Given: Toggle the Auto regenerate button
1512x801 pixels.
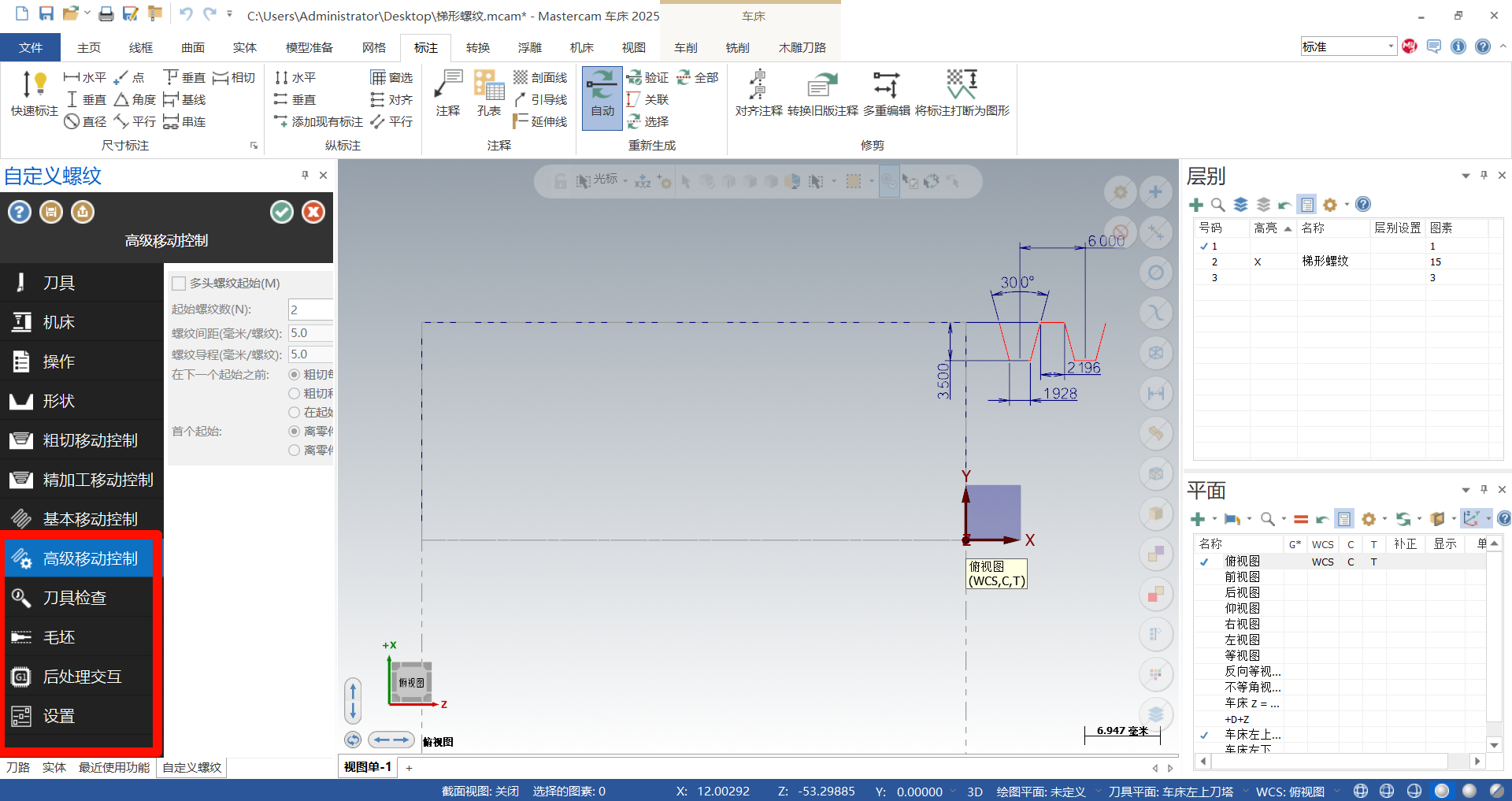Looking at the screenshot, I should (x=602, y=97).
